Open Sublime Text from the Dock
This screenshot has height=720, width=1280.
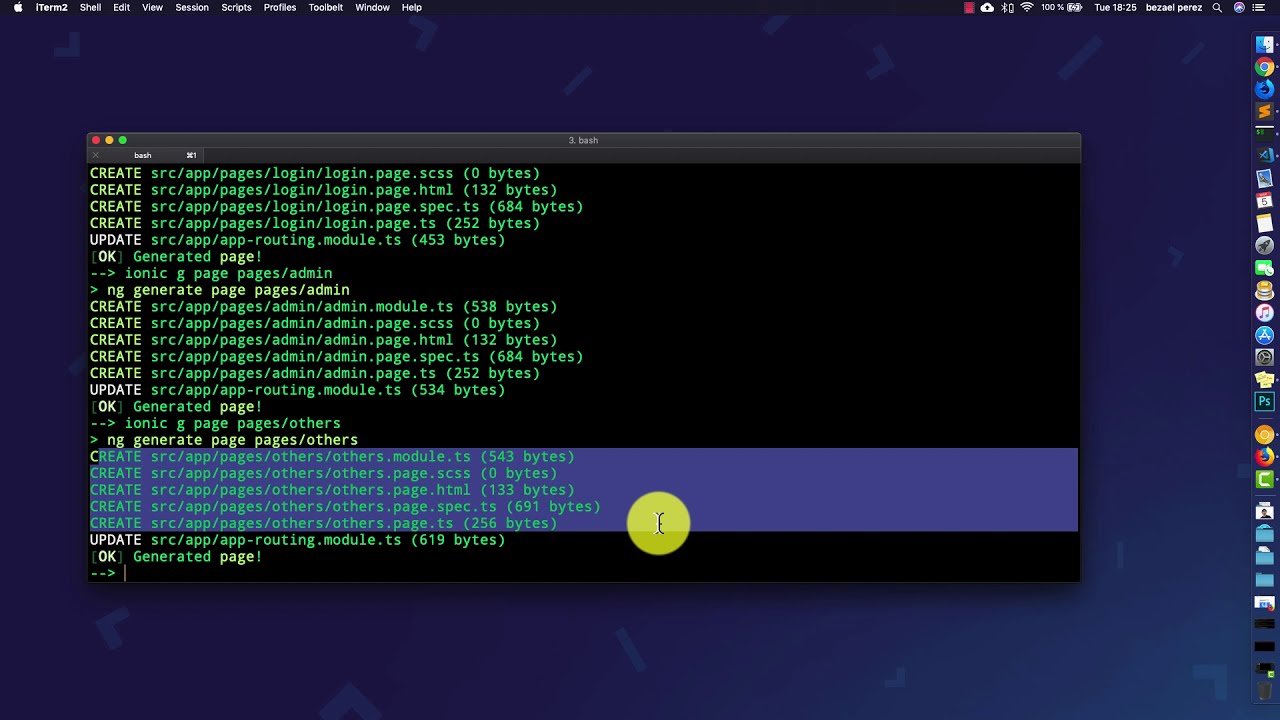pyautogui.click(x=1265, y=112)
